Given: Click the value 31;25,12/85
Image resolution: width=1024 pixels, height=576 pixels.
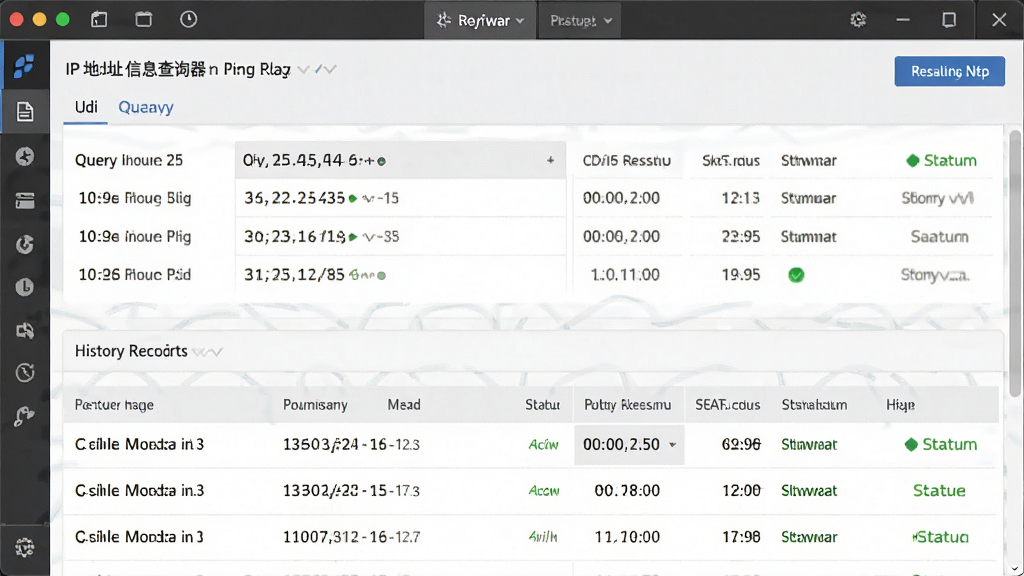Looking at the screenshot, I should click(x=294, y=275).
